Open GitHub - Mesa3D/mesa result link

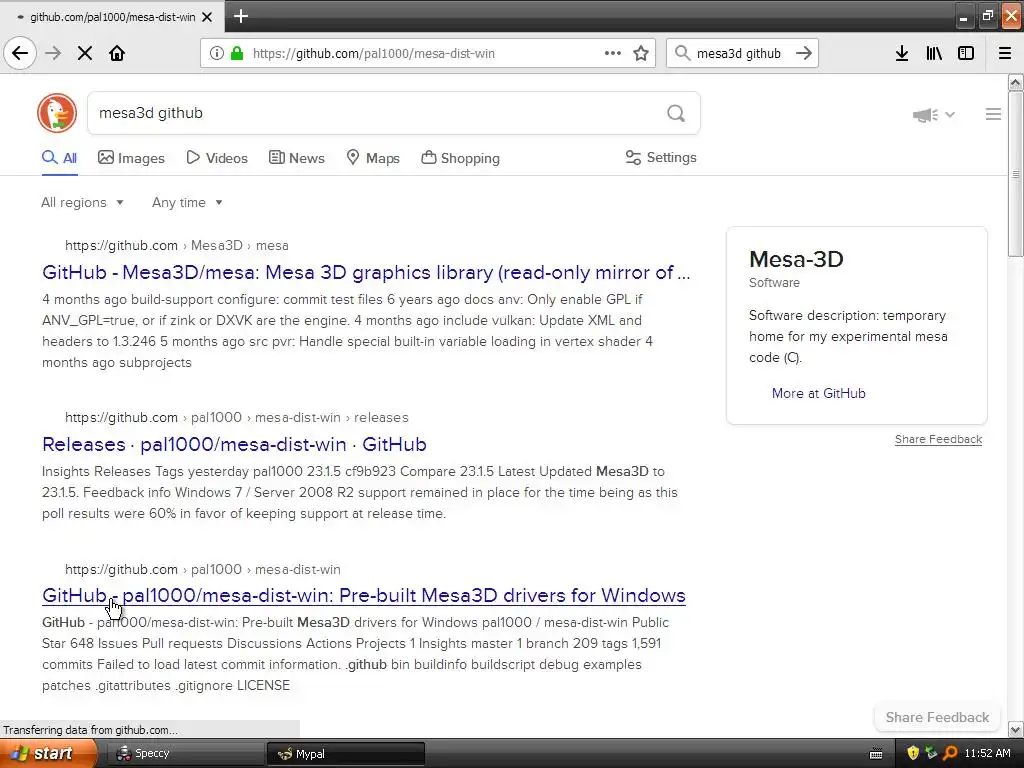[x=366, y=272]
